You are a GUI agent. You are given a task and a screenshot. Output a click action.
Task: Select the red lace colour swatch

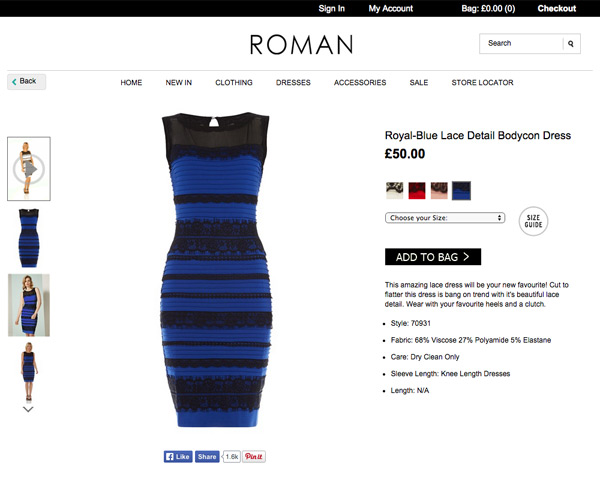(417, 190)
